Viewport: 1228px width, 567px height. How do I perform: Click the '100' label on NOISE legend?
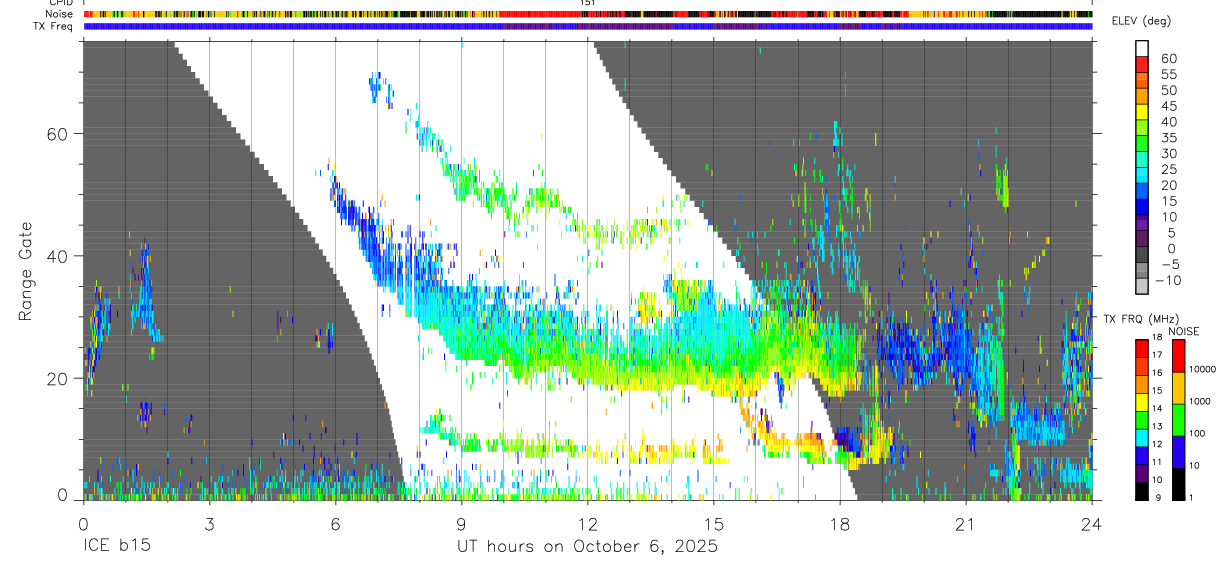coord(1195,433)
